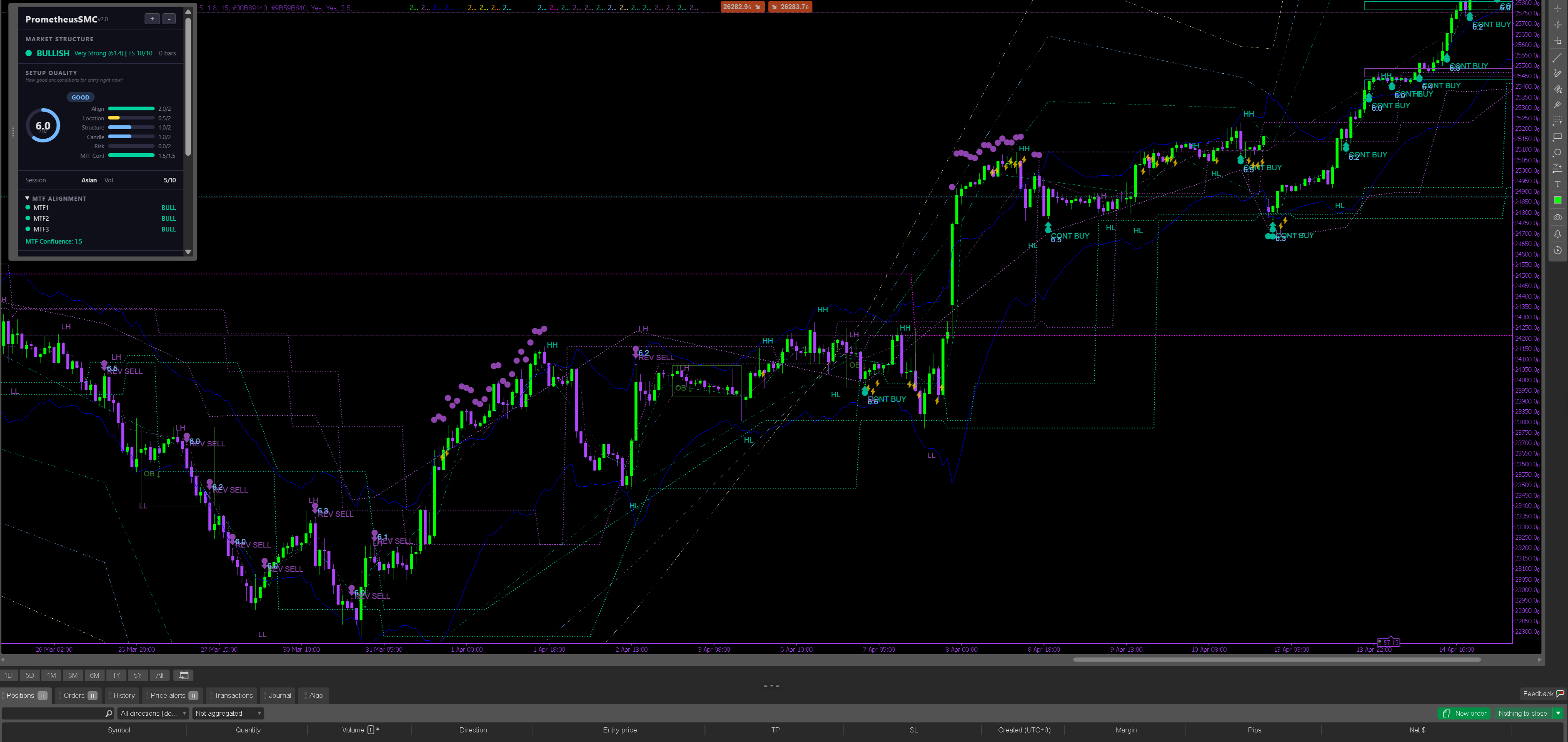Open the Not aggregated dropdown

[x=227, y=713]
